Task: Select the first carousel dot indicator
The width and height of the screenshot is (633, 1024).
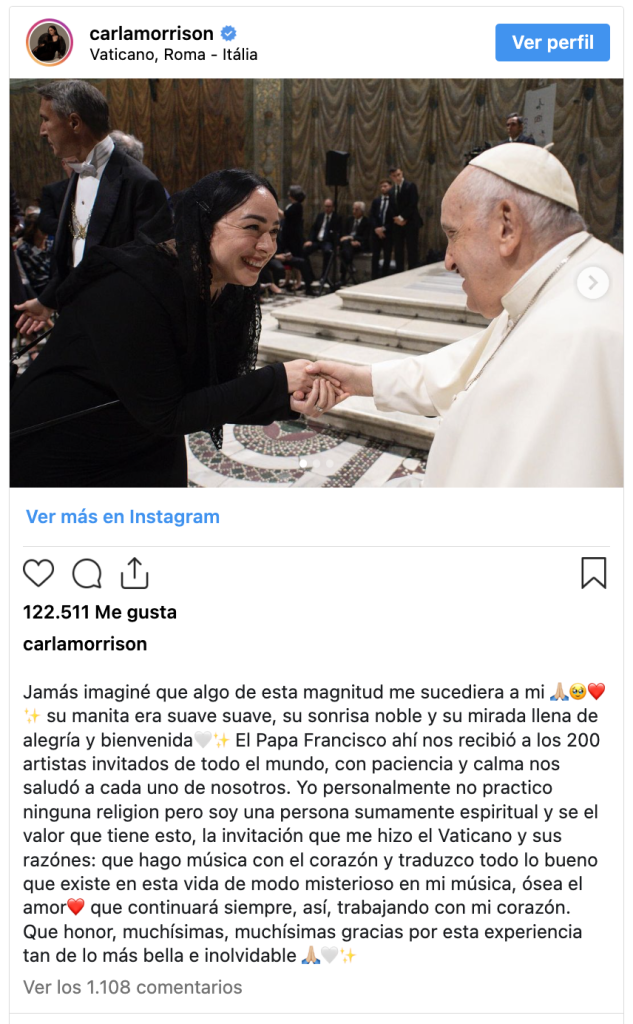Action: click(304, 463)
